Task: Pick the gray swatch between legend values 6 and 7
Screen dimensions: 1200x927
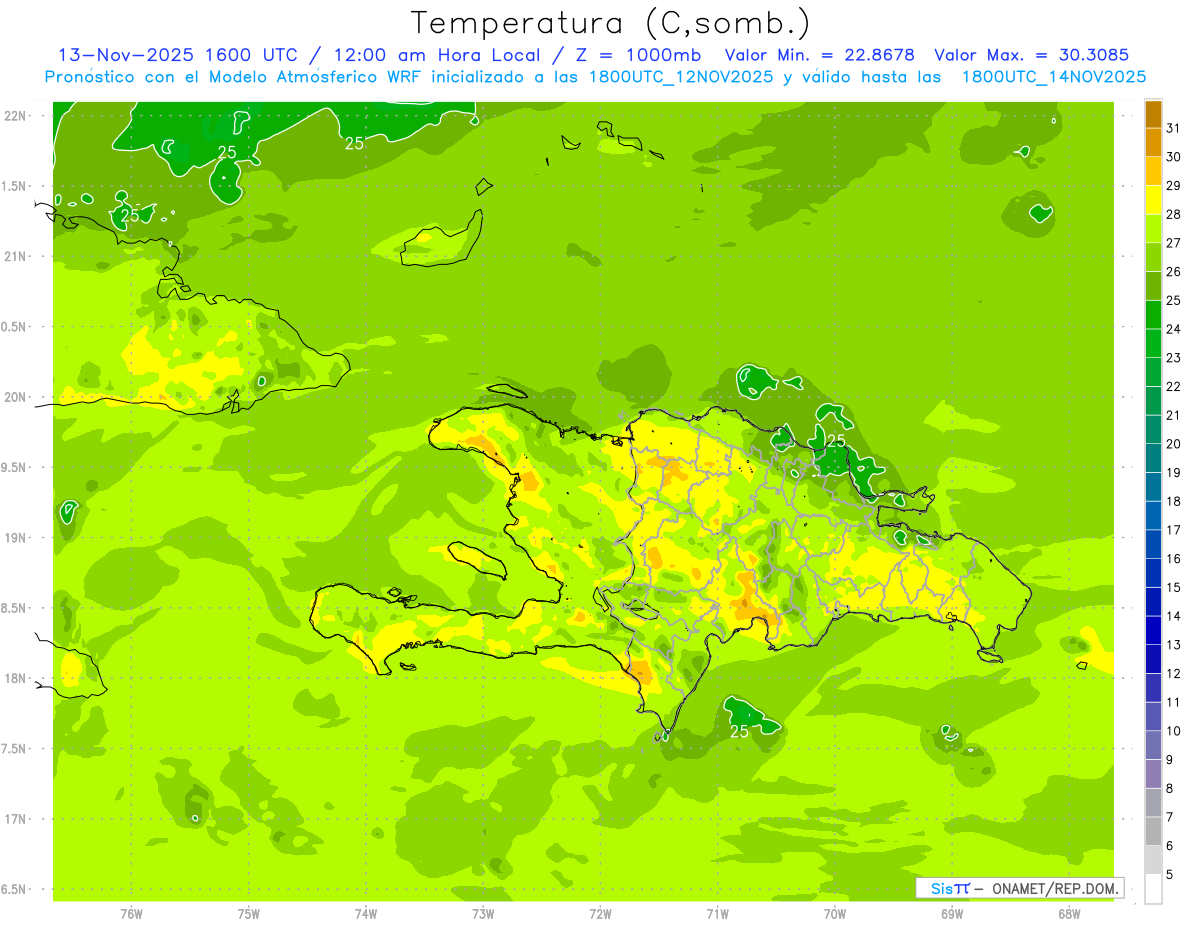Action: (1153, 831)
